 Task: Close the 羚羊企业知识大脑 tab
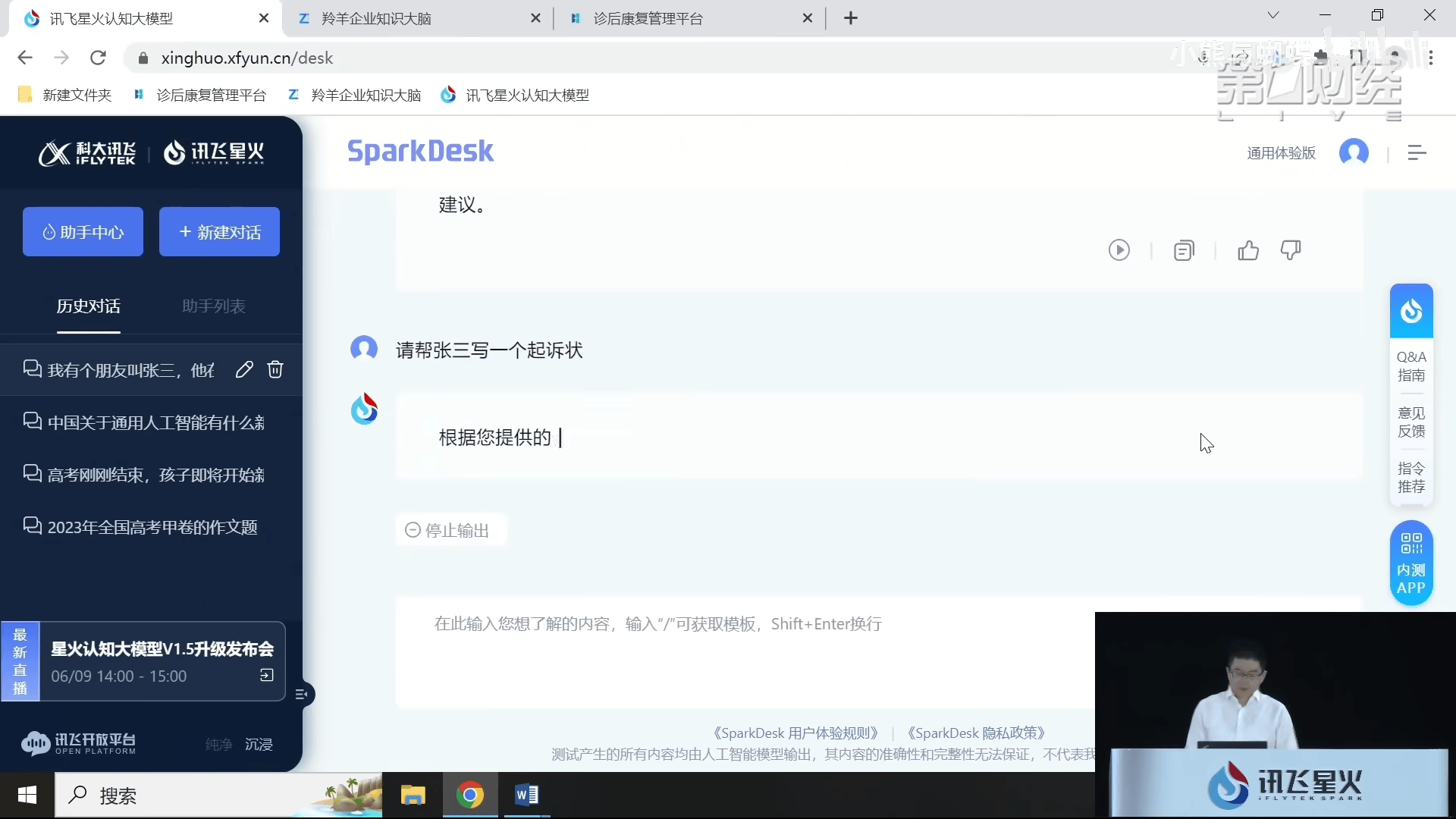[x=535, y=18]
